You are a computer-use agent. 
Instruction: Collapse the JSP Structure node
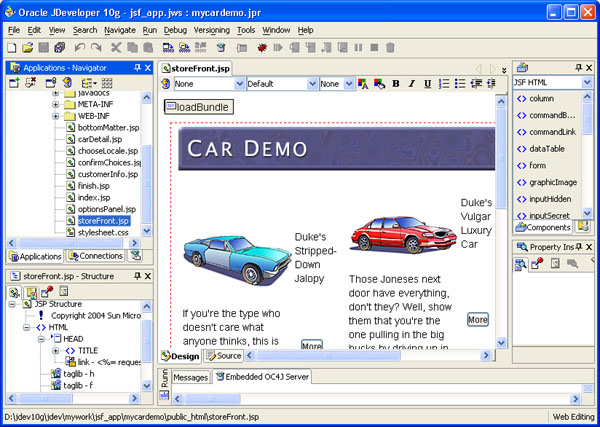(12, 304)
